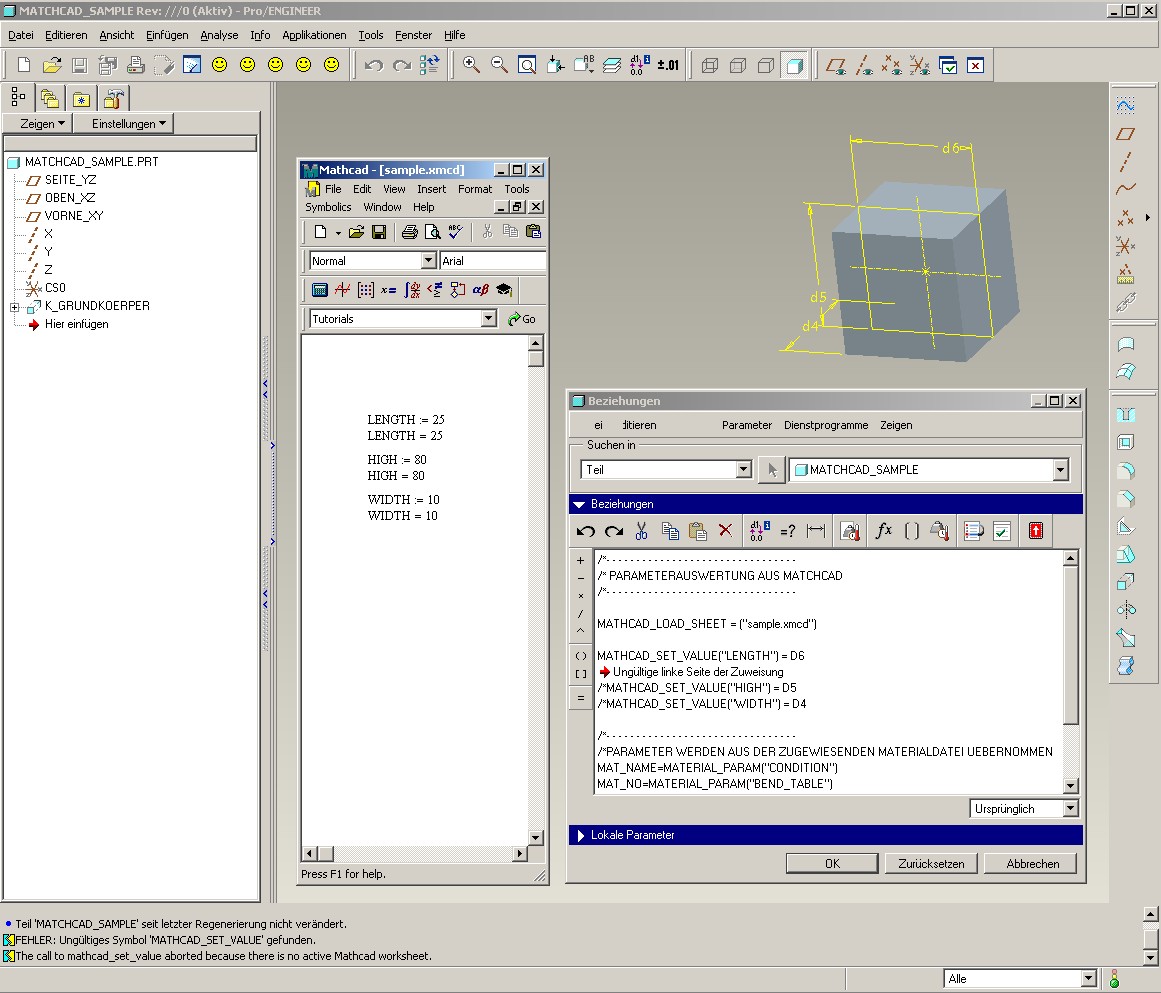Expand the K_GRUNDKOERPER tree node
This screenshot has width=1161, height=993.
(x=14, y=307)
